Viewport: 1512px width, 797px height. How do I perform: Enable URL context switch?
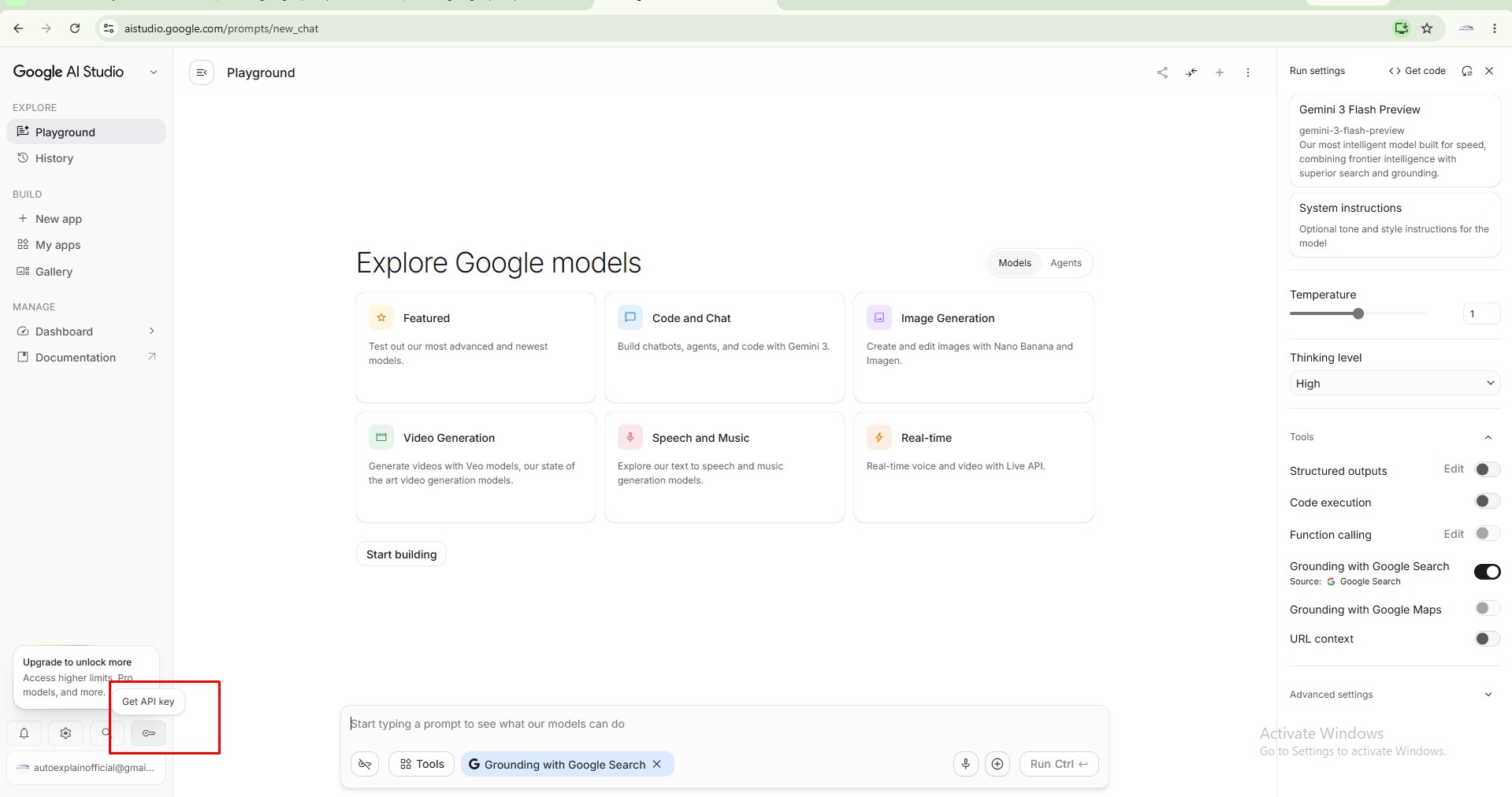click(x=1488, y=638)
